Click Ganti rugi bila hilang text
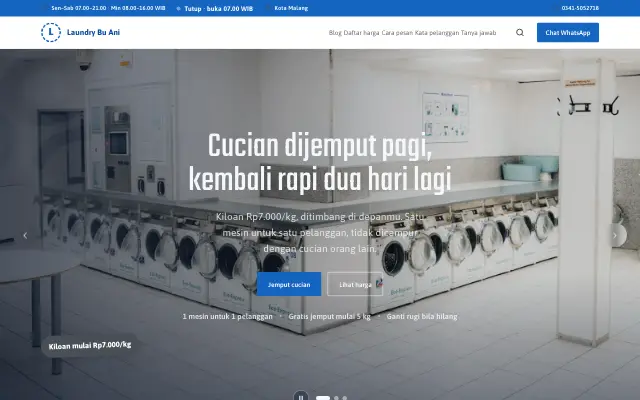Image resolution: width=640 pixels, height=400 pixels. coord(422,316)
